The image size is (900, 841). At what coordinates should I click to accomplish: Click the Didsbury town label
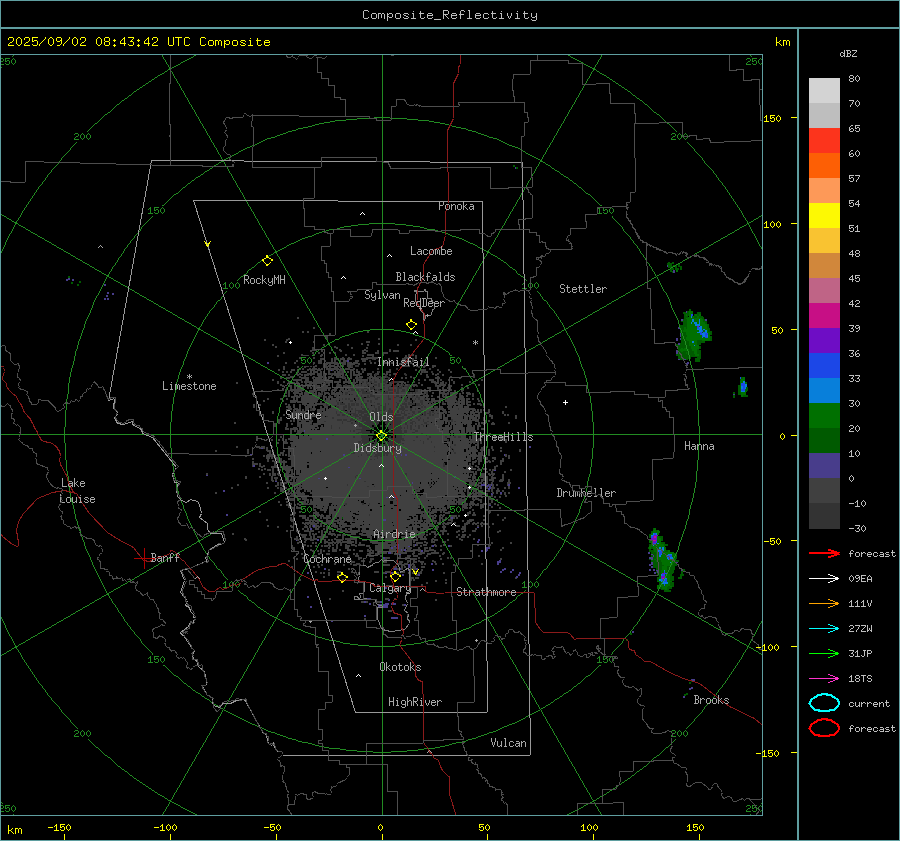pos(377,448)
